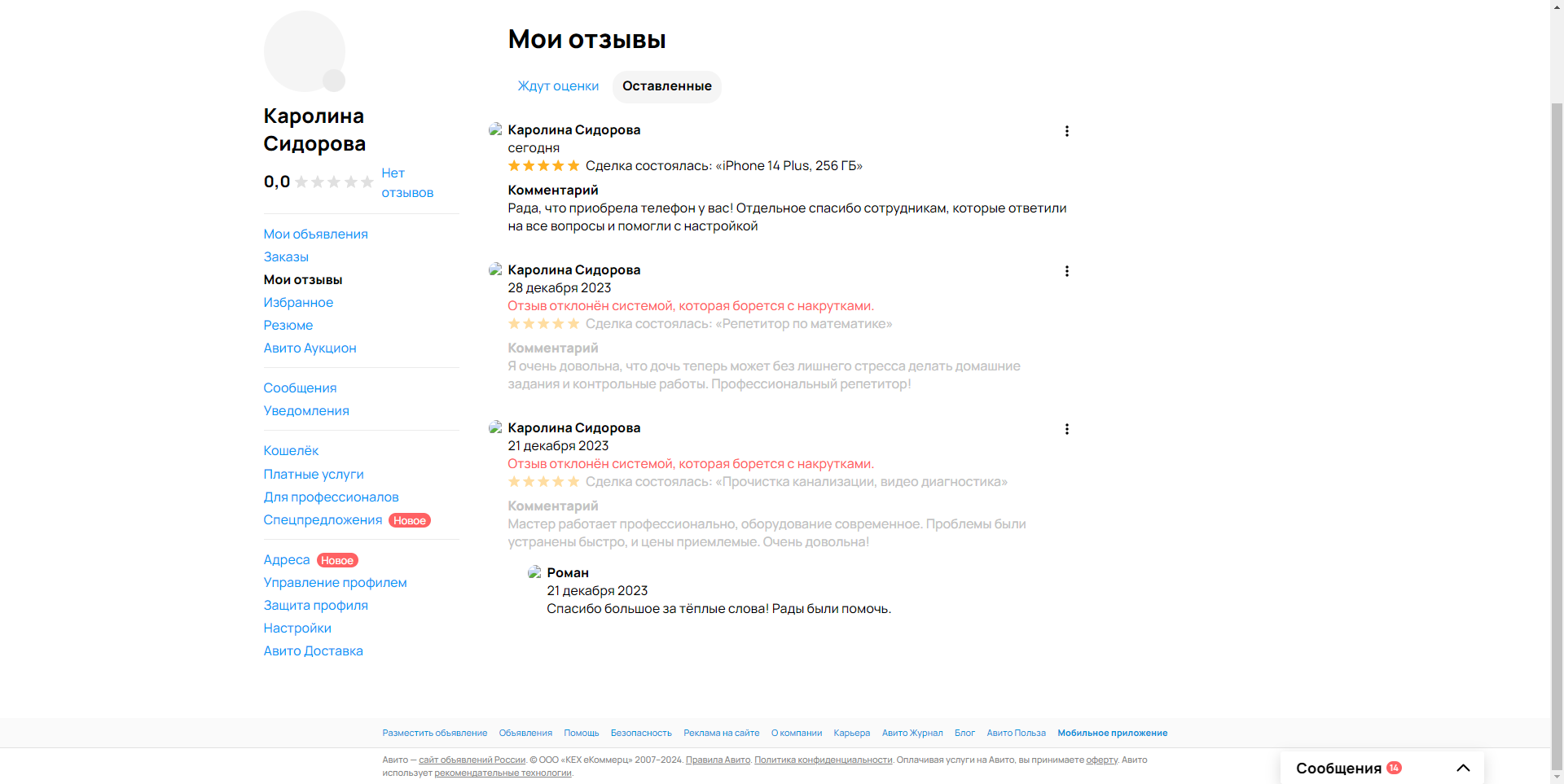Open Мобильное приложение in the footer
1564x784 pixels.
[x=1112, y=733]
